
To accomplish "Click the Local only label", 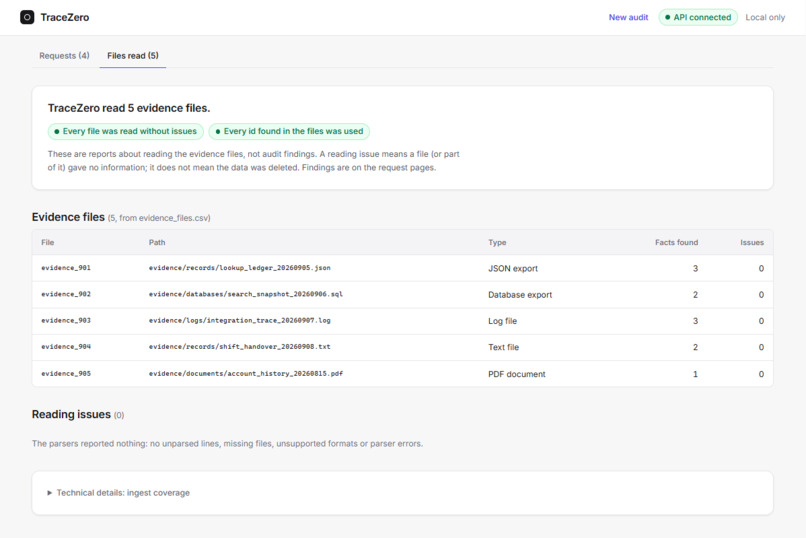I will point(765,17).
